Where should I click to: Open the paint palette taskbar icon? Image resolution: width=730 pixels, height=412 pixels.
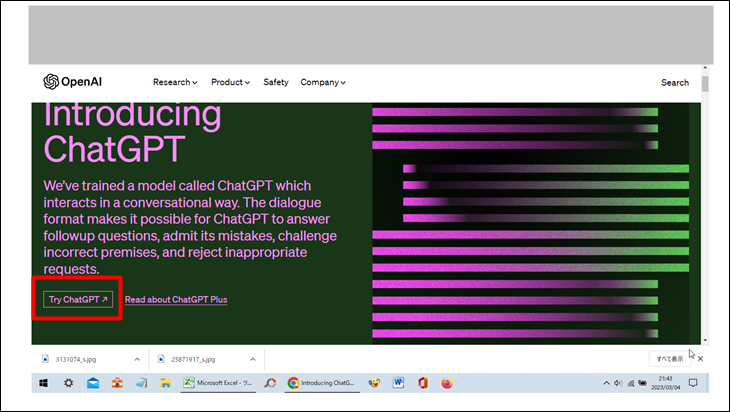click(374, 383)
